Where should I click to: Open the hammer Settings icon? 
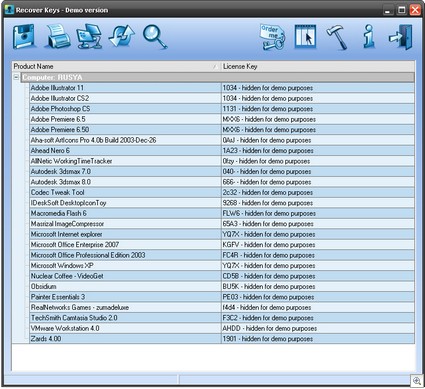[x=337, y=37]
